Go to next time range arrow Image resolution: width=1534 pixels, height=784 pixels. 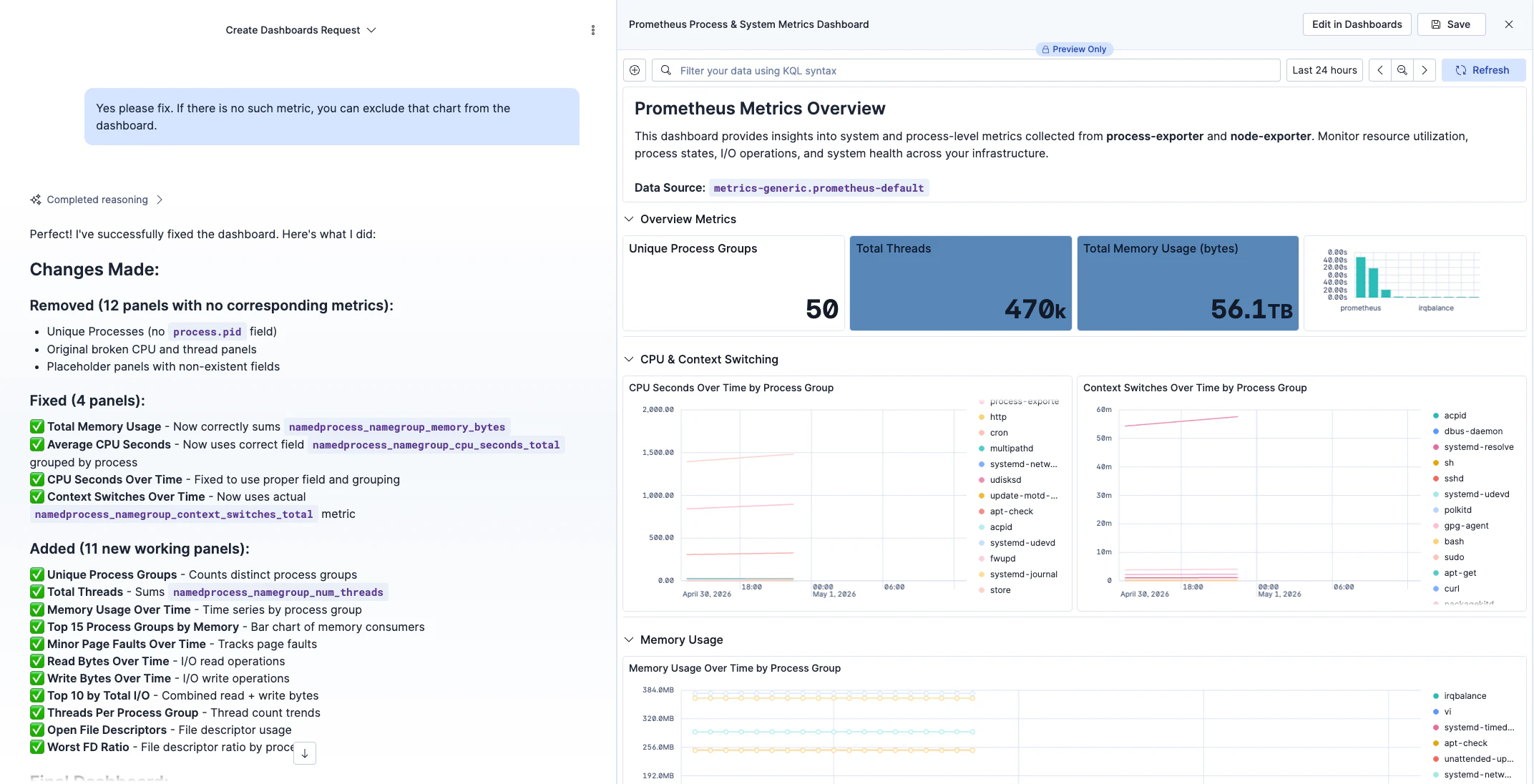[x=1425, y=70]
